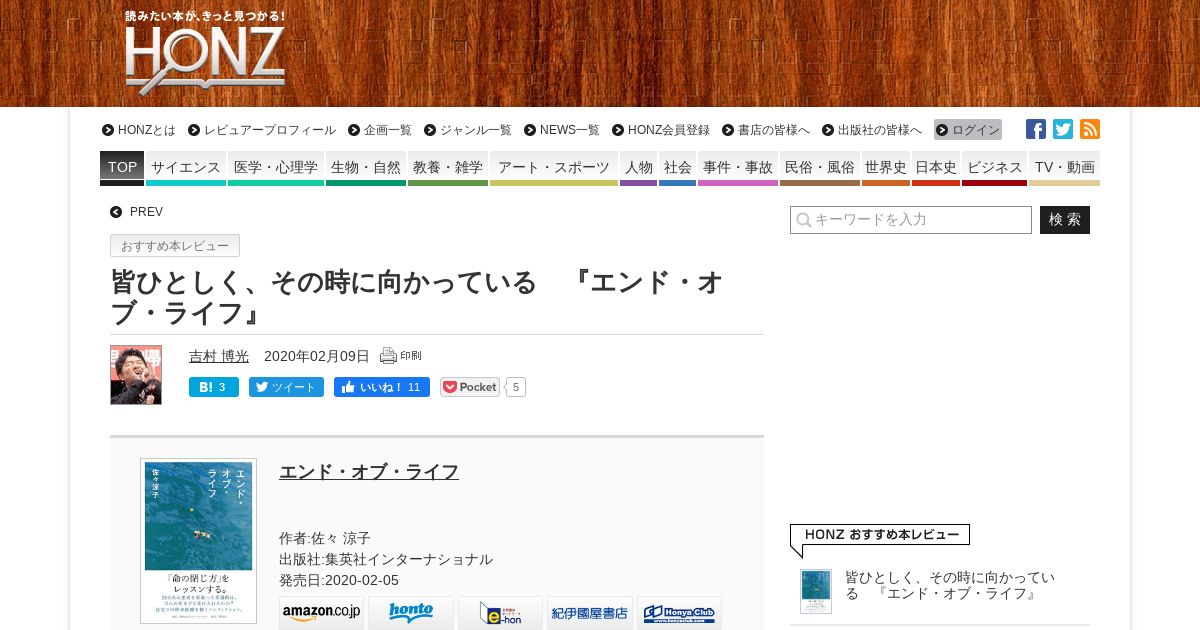This screenshot has height=630, width=1200.
Task: Click the reviewer's avatar photo
Action: click(x=136, y=375)
